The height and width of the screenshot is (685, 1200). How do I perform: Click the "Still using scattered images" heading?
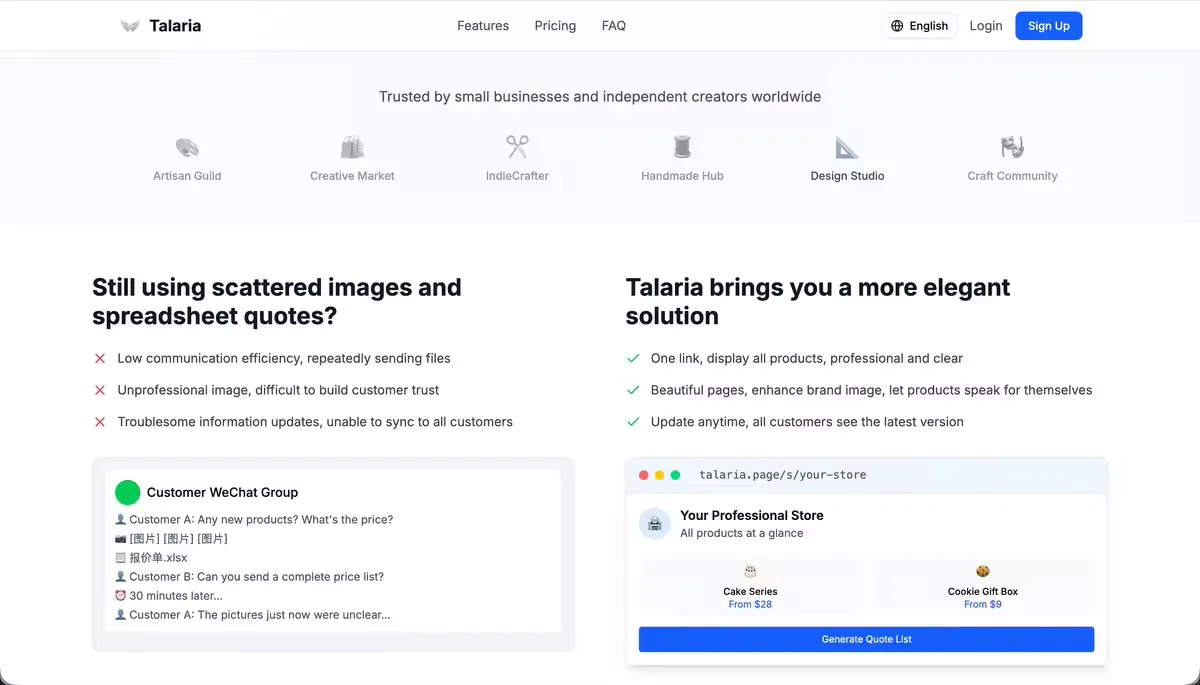(277, 301)
